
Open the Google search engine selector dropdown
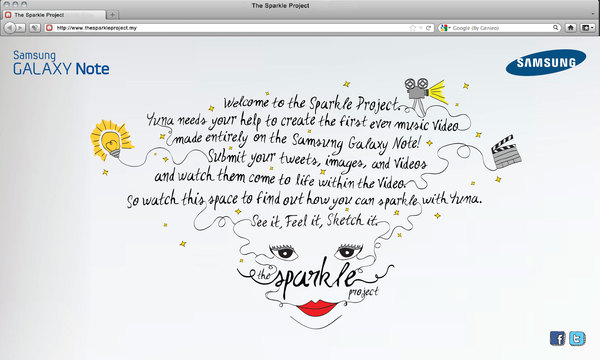click(445, 28)
